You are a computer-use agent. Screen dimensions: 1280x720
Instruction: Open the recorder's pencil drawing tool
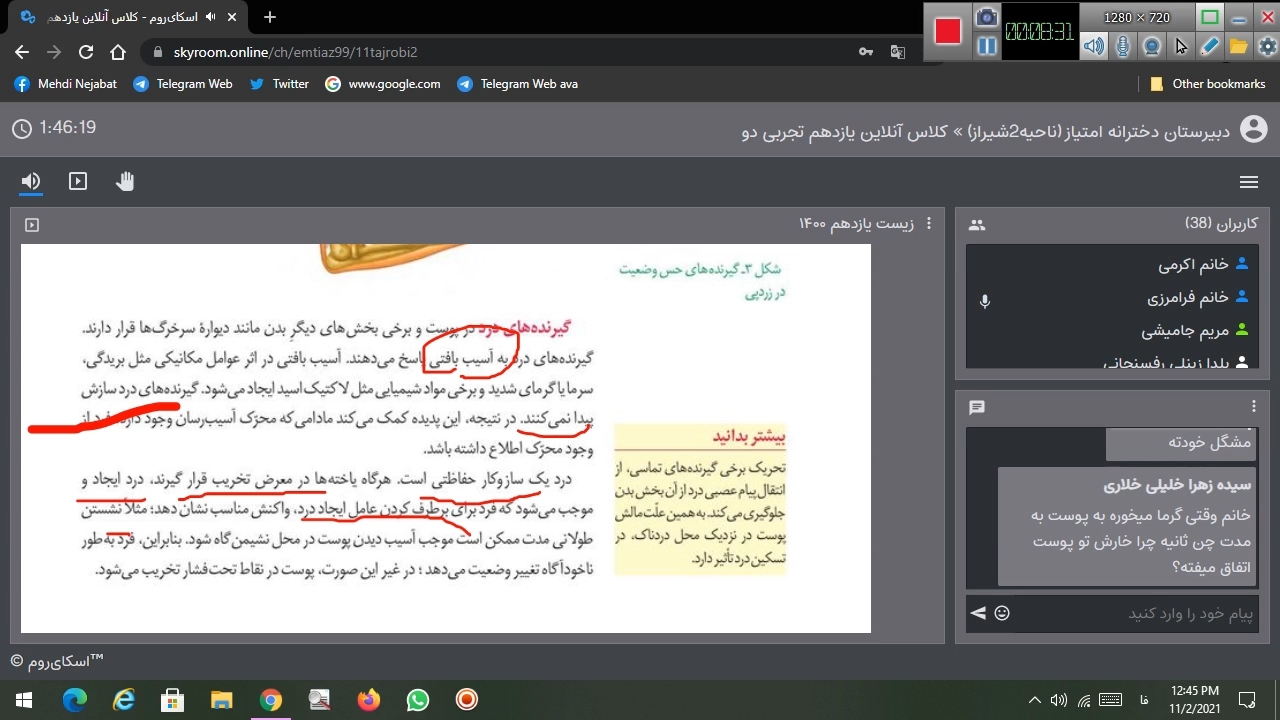(1210, 46)
